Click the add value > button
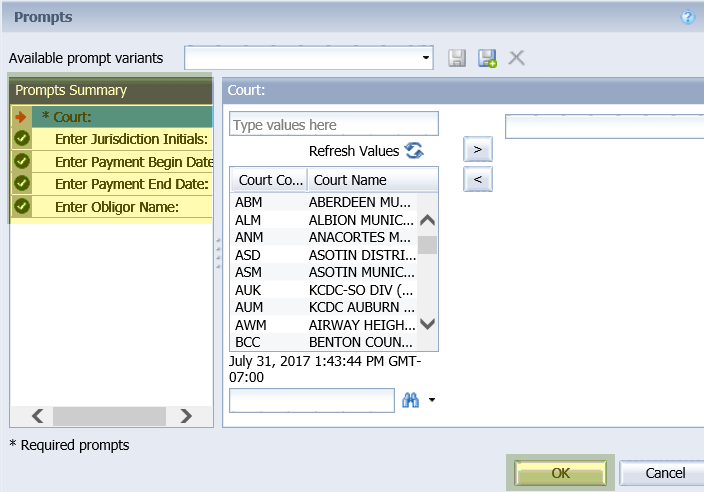Viewport: 704px width, 492px height. (x=478, y=149)
